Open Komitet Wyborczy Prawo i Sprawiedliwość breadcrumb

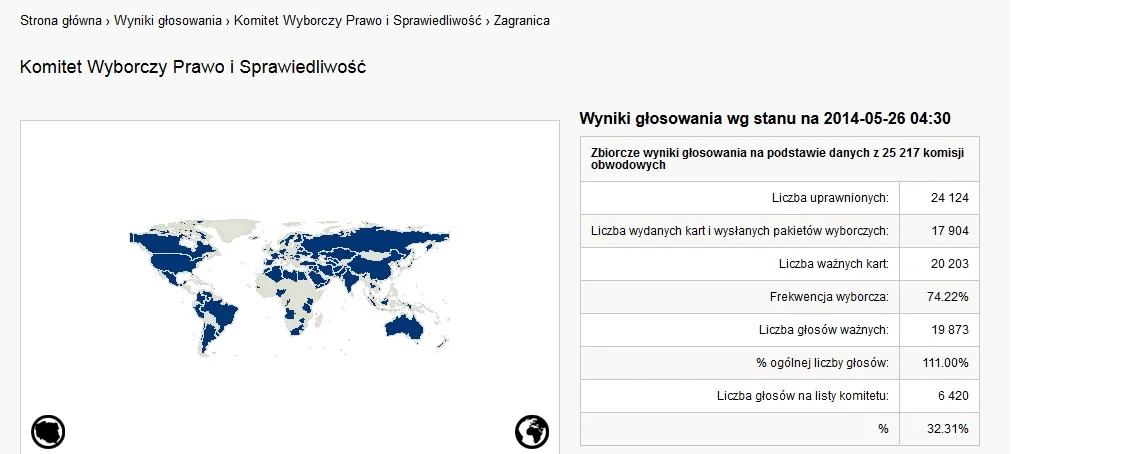click(x=358, y=21)
